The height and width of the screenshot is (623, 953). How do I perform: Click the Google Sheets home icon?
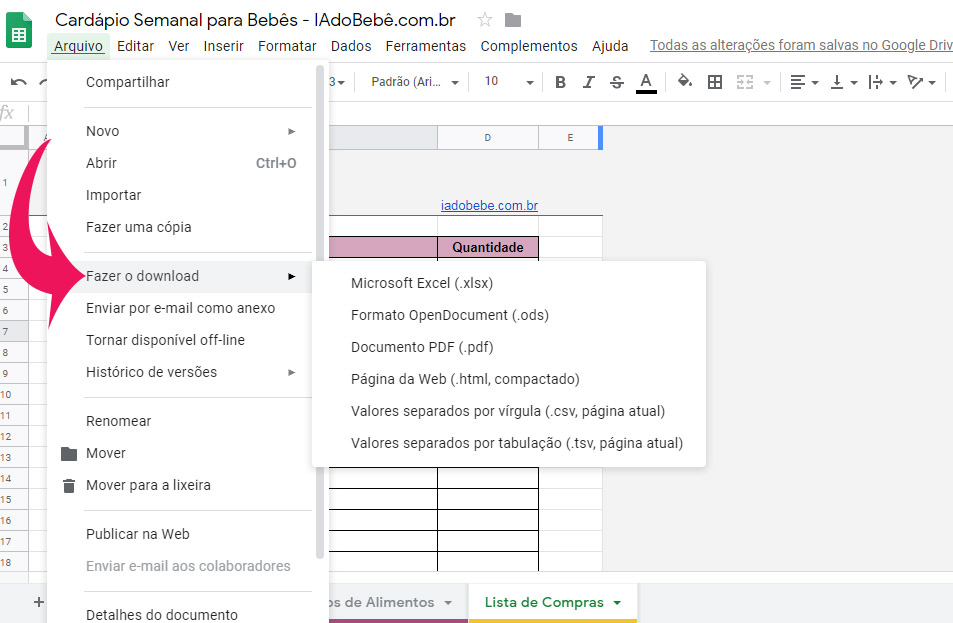point(19,33)
